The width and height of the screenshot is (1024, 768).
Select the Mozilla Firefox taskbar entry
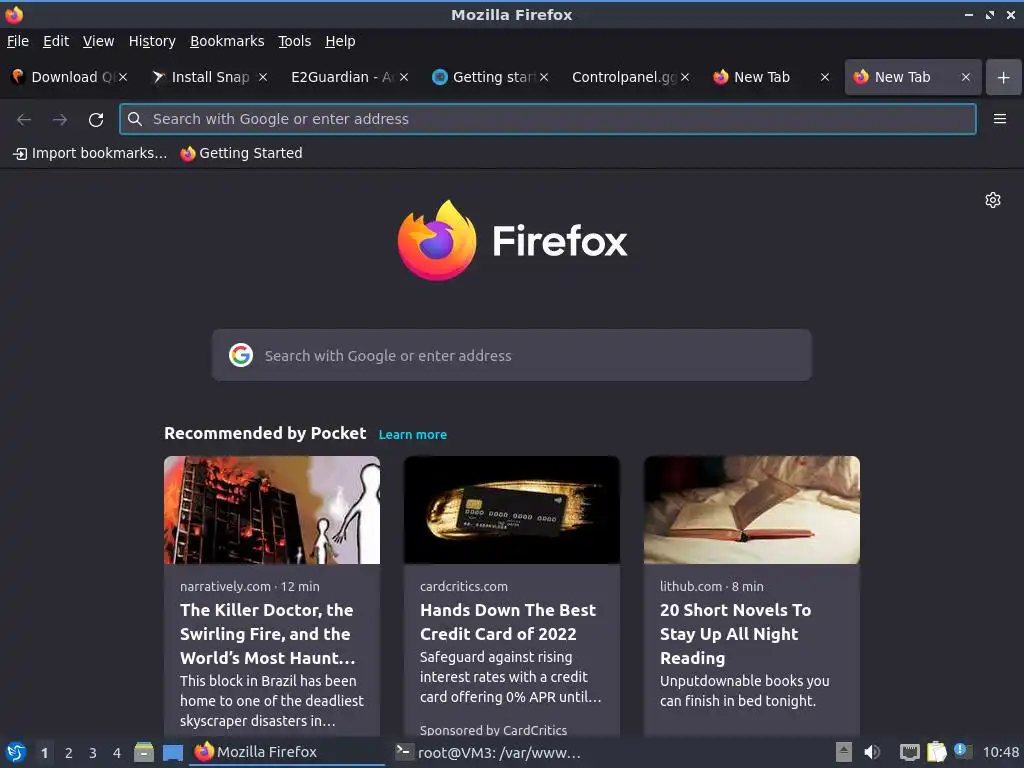(x=287, y=752)
